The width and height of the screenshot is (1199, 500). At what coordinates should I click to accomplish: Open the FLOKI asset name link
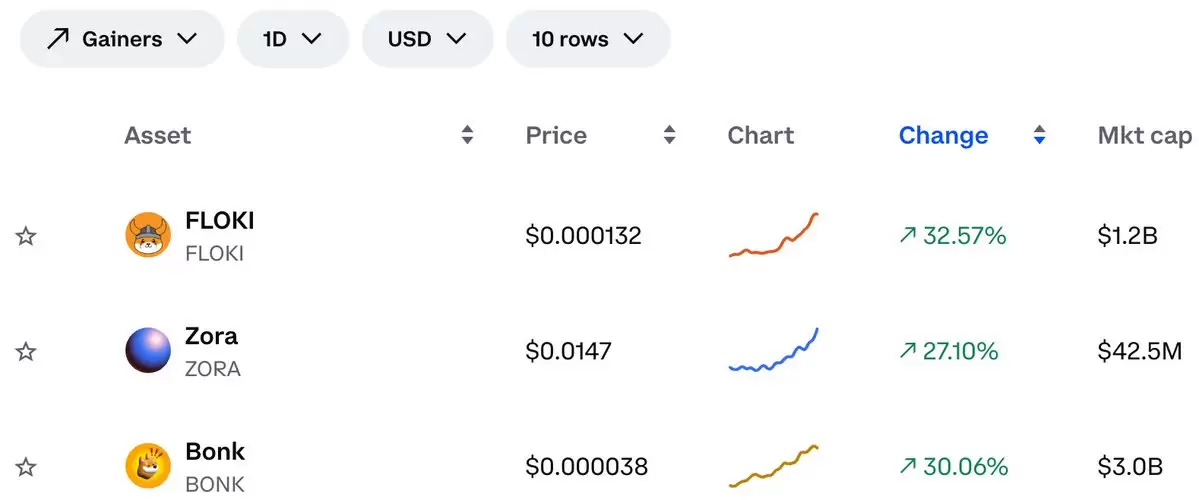pyautogui.click(x=219, y=221)
